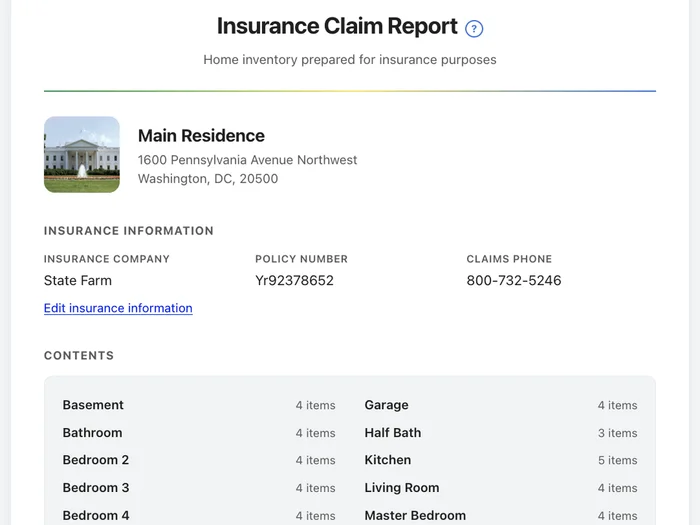700x525 pixels.
Task: Select the Kitchen entry
Action: pos(501,460)
